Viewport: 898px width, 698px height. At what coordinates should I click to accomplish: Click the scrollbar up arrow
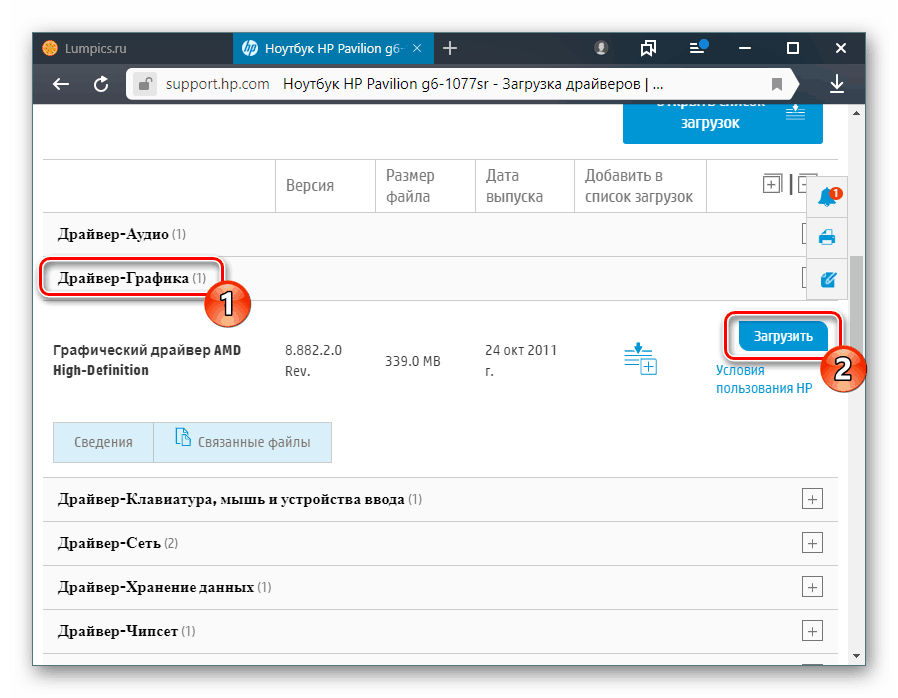856,113
